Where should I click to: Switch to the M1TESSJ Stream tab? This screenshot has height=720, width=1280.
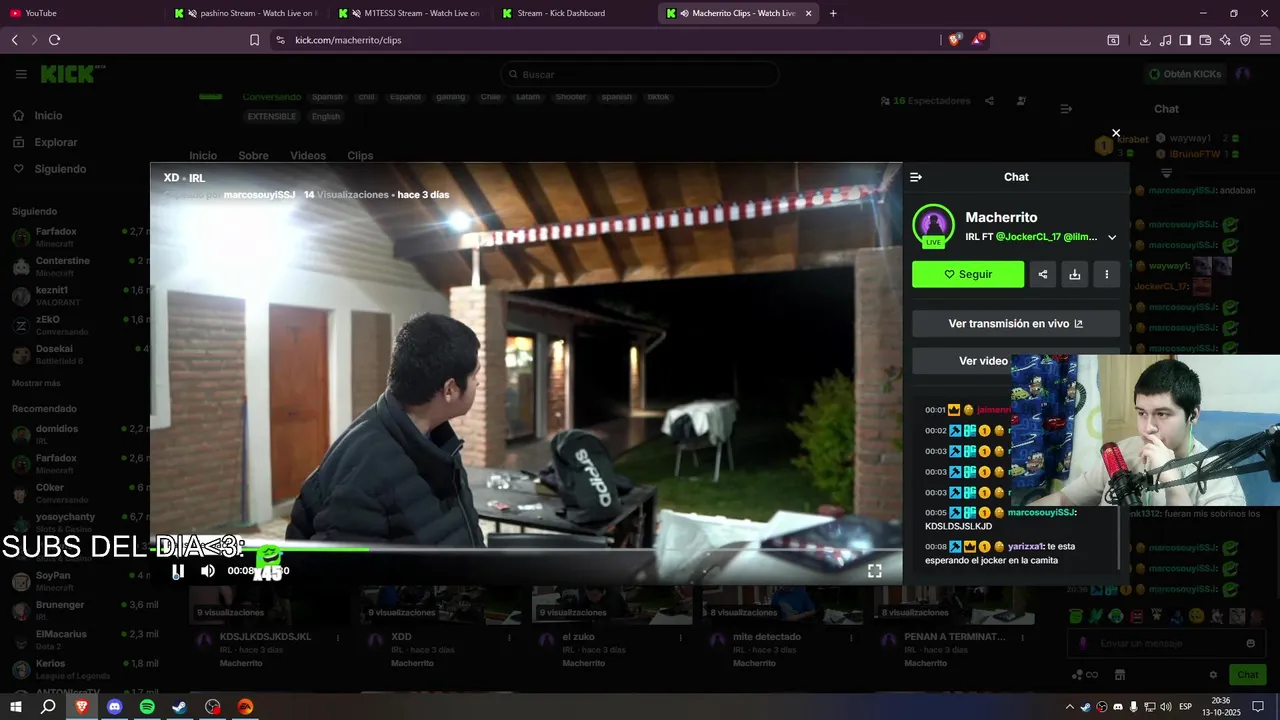(x=410, y=13)
